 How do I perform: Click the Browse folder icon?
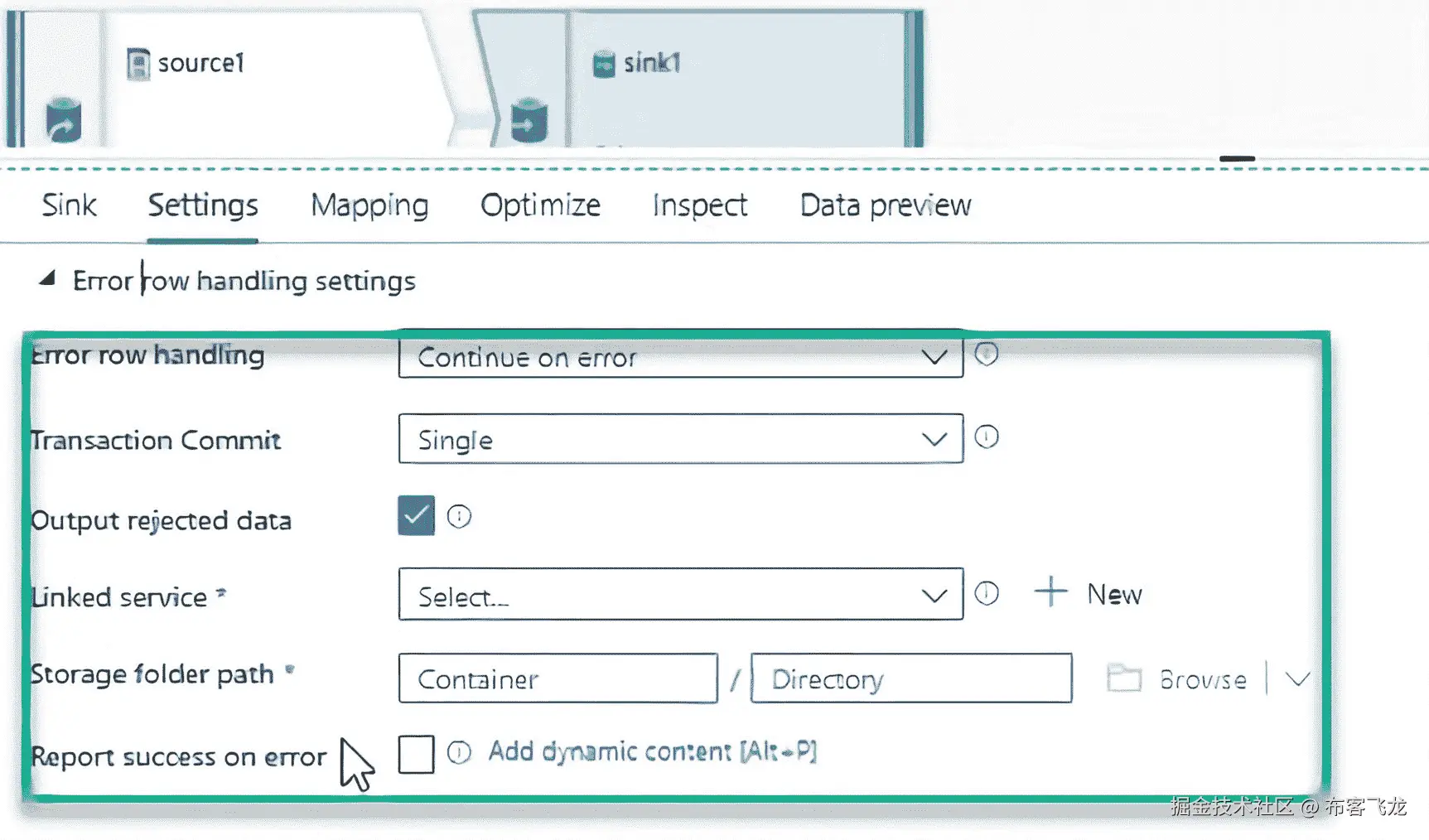click(x=1124, y=678)
